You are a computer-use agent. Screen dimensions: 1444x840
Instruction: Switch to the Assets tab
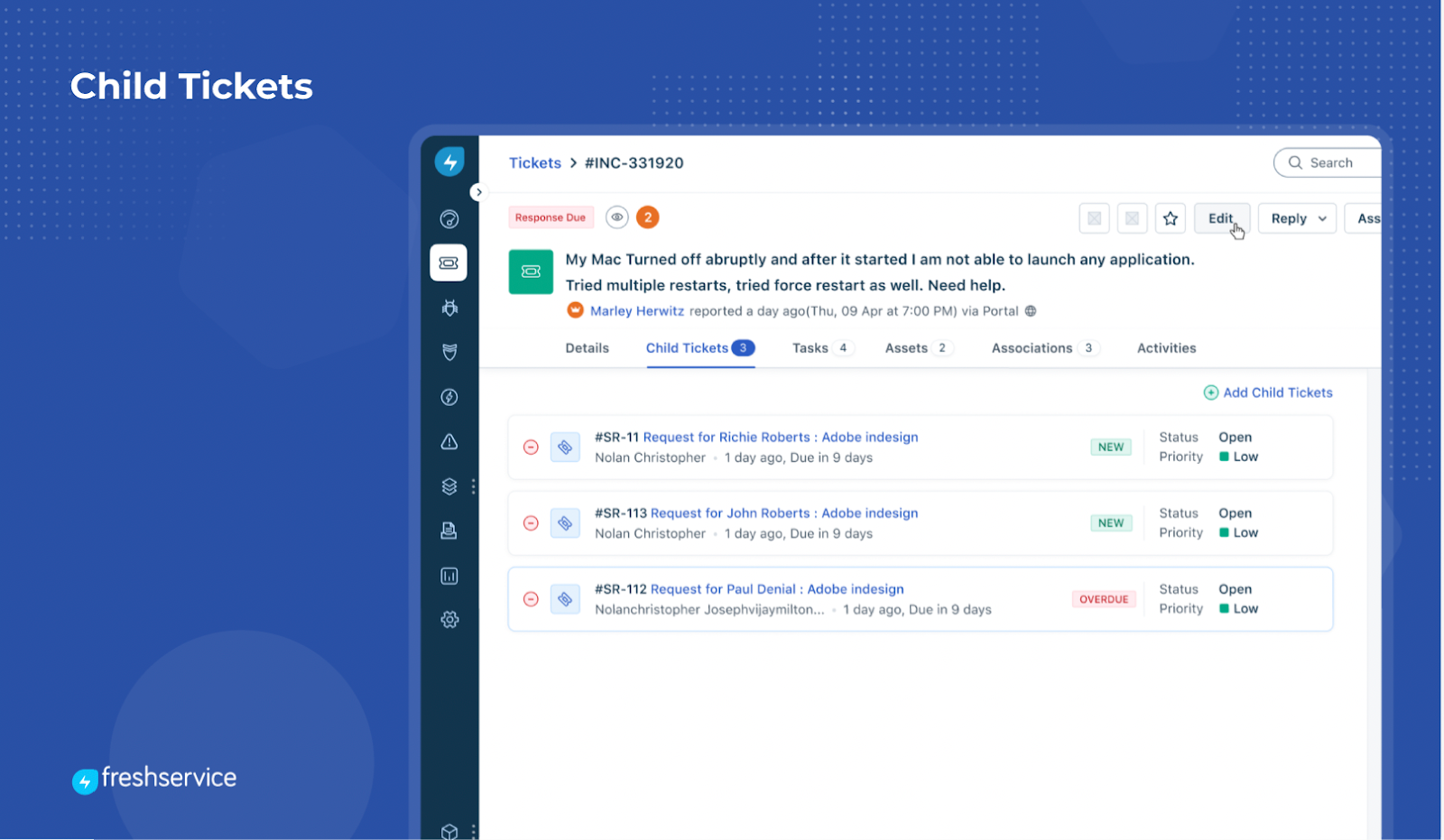coord(918,348)
